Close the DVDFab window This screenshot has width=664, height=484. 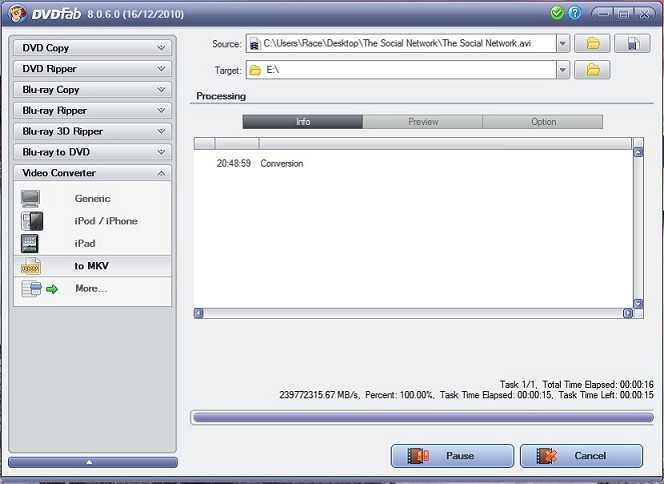click(x=644, y=14)
